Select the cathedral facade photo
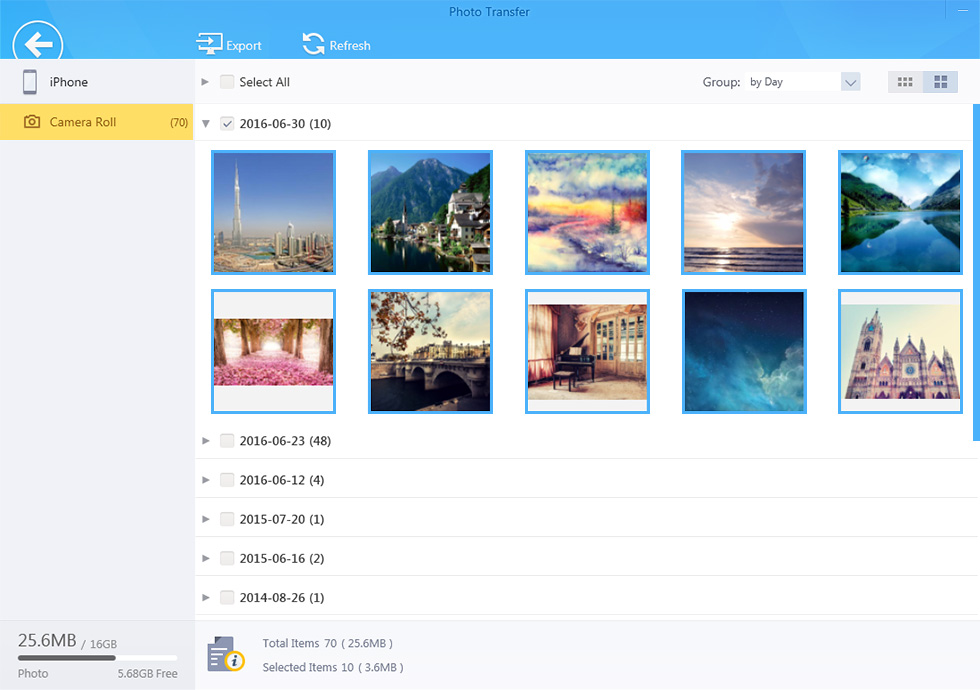 (x=900, y=351)
